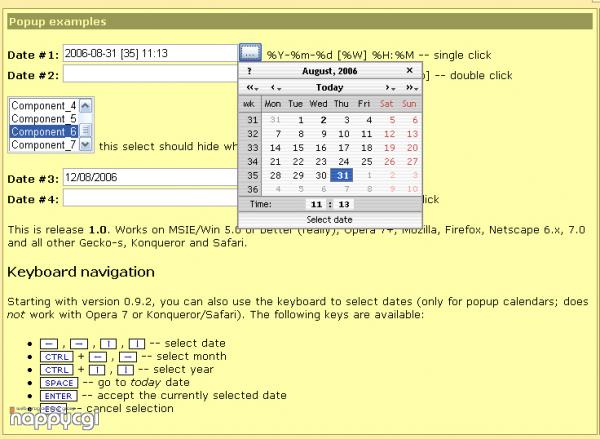Go to next month in calendar
The image size is (600, 439).
click(388, 88)
